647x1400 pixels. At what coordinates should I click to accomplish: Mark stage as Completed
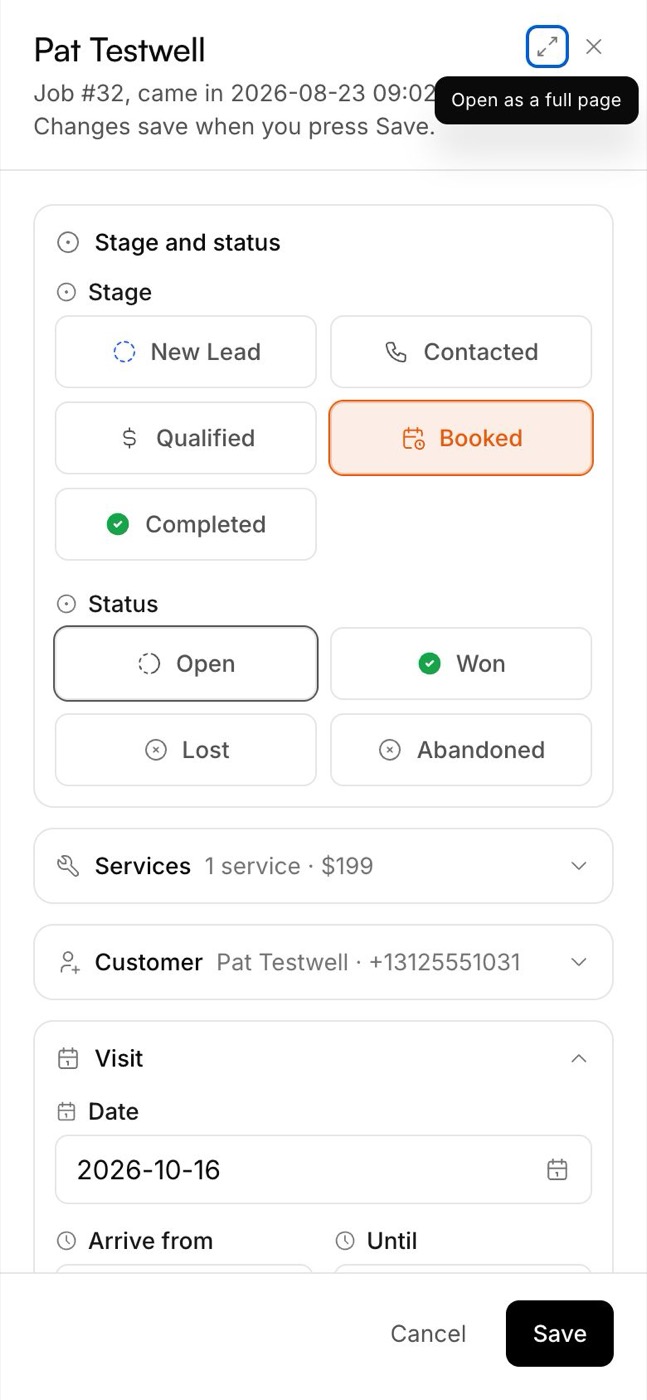coord(186,524)
